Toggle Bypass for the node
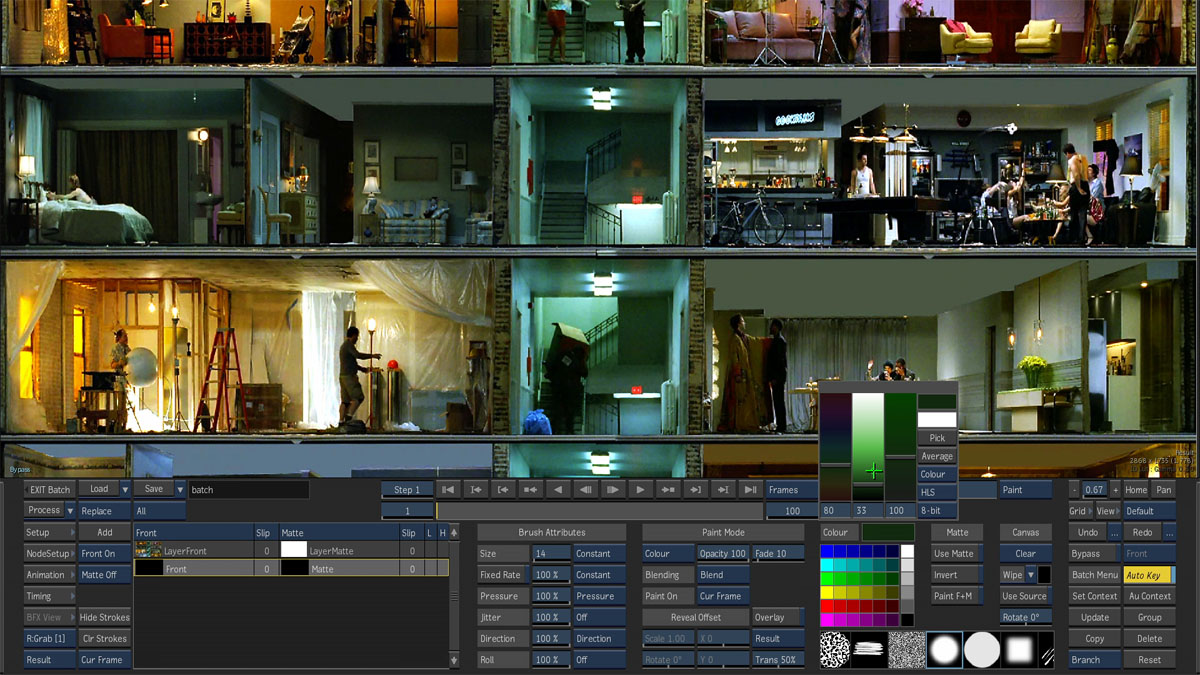 click(x=1094, y=554)
